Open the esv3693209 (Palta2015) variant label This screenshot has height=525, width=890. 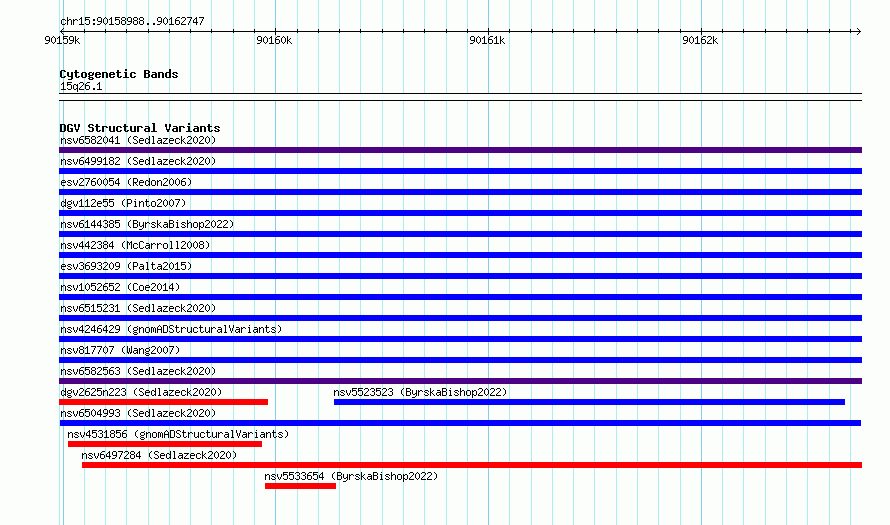coord(126,266)
